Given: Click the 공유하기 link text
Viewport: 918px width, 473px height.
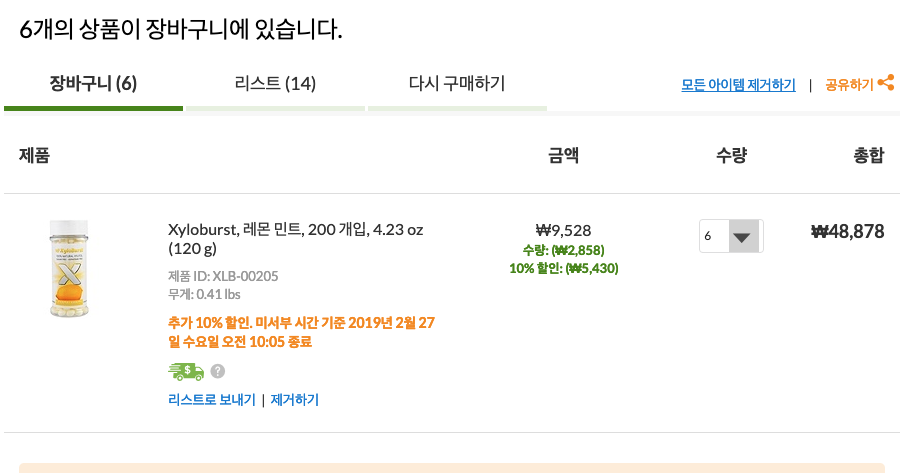Looking at the screenshot, I should click(849, 85).
